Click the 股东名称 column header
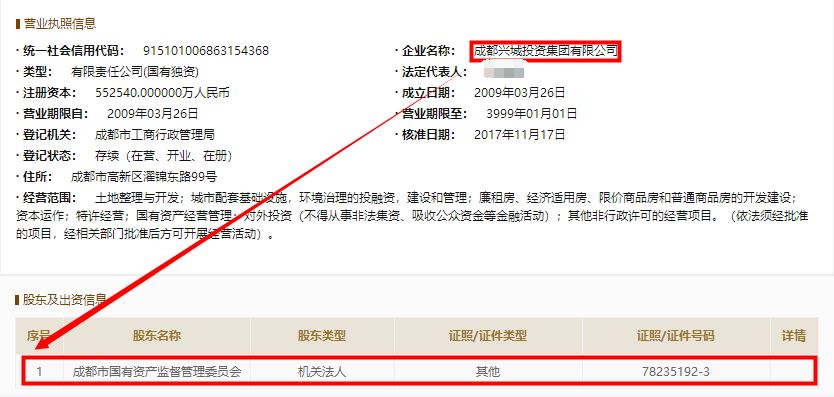 pyautogui.click(x=157, y=336)
